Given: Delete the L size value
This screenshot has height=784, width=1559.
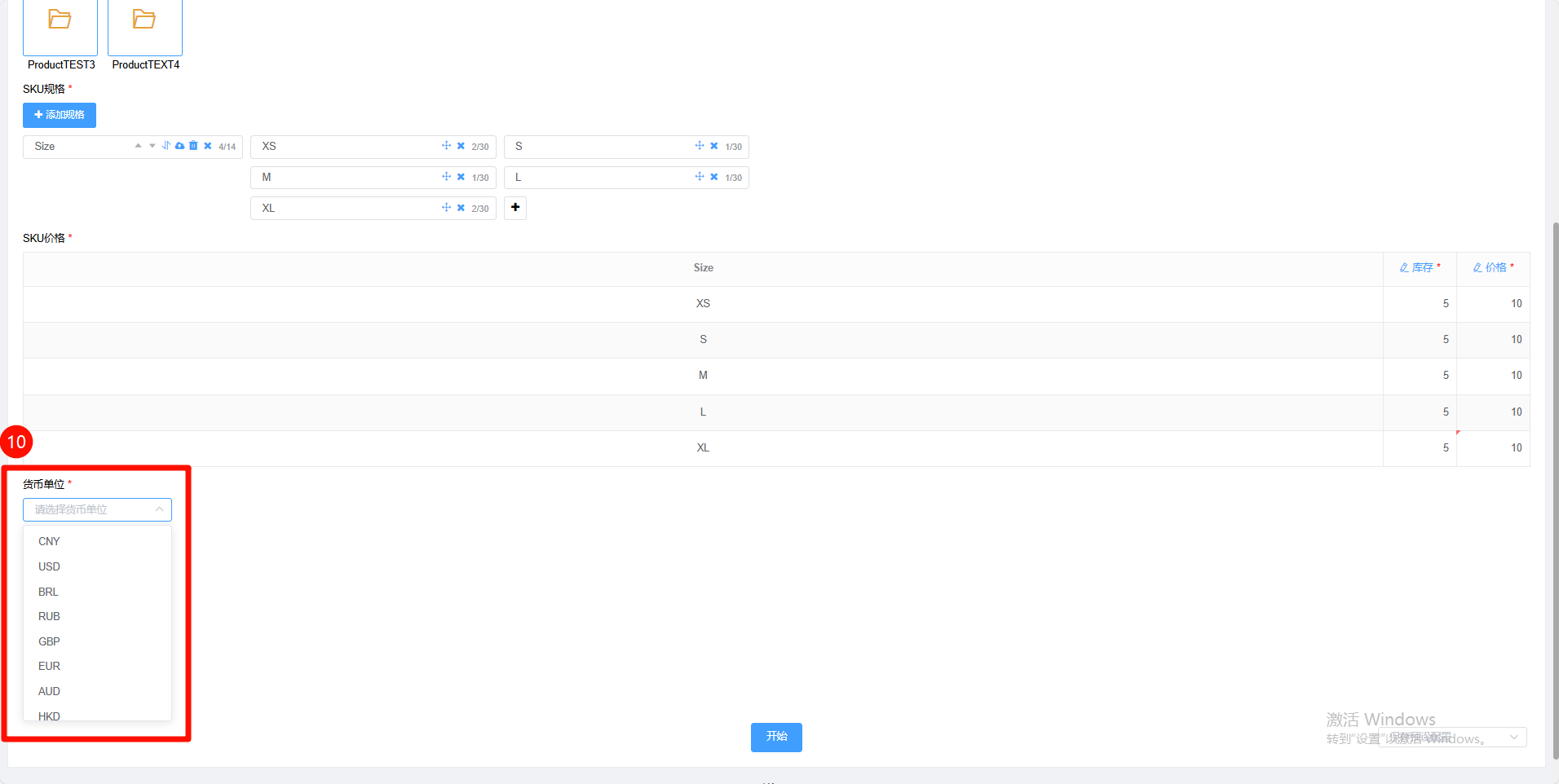Looking at the screenshot, I should tap(714, 177).
